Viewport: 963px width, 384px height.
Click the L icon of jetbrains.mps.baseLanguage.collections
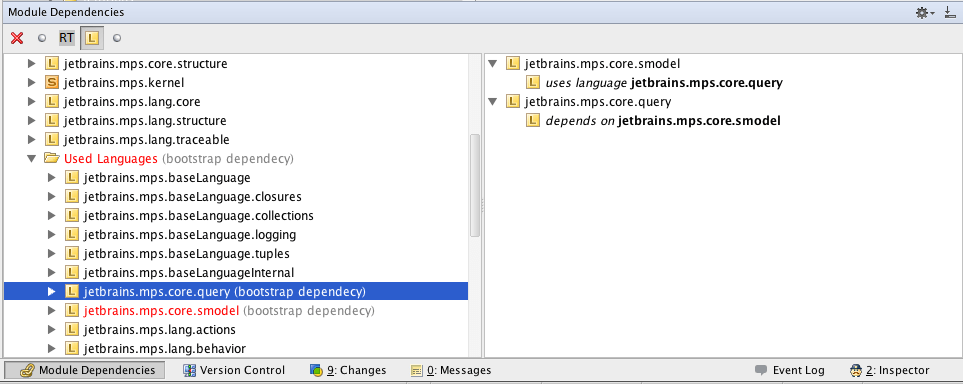(x=72, y=216)
